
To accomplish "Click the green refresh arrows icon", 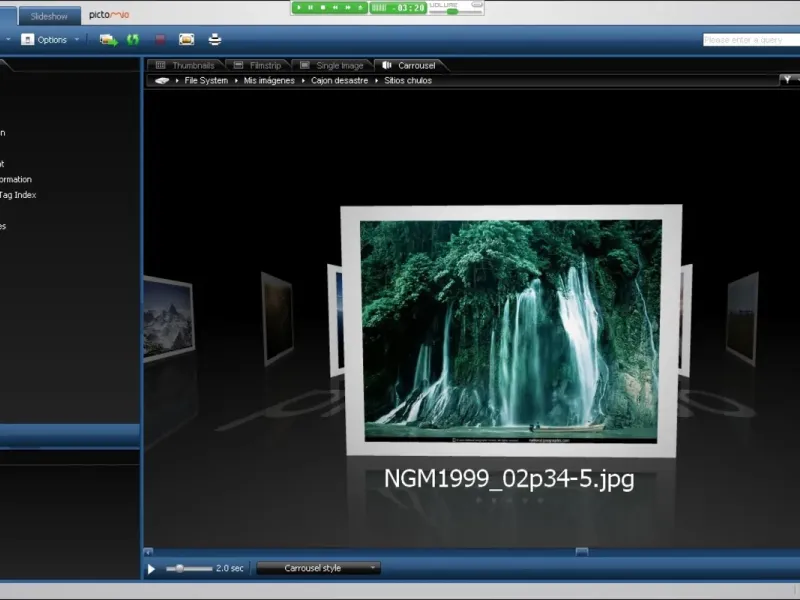I will pos(133,40).
